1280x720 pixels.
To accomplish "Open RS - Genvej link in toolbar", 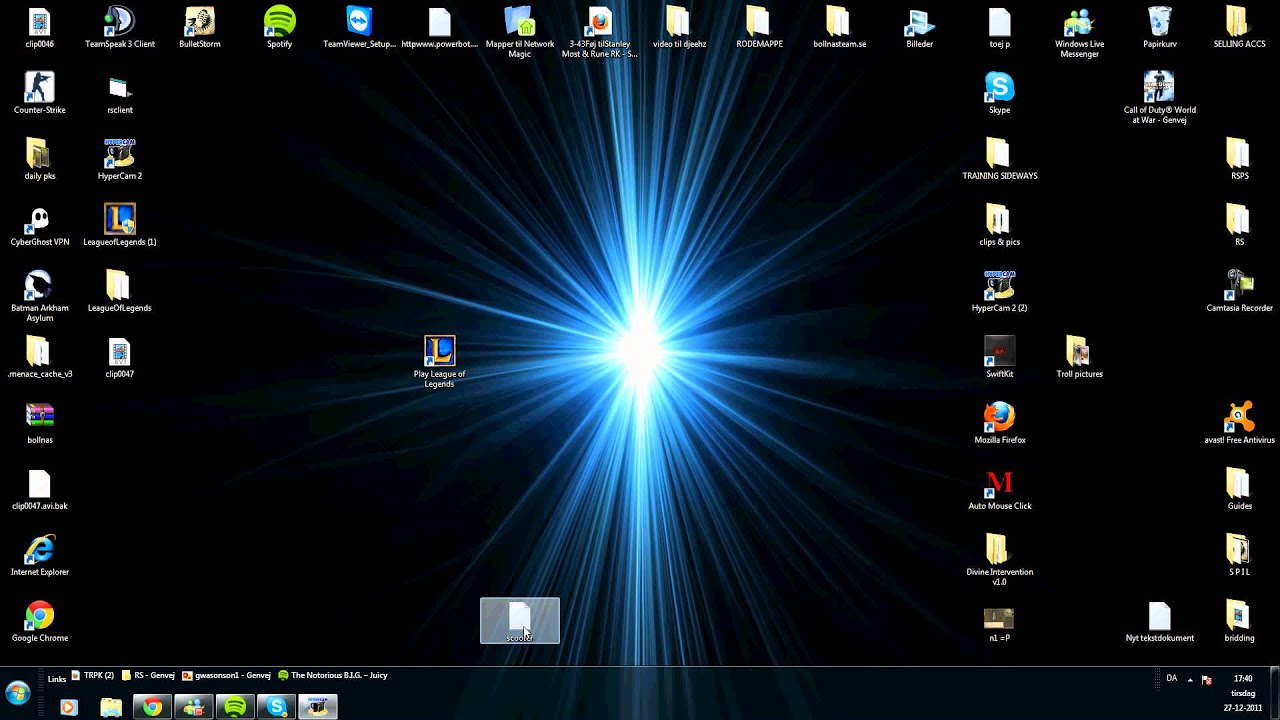I will [149, 676].
